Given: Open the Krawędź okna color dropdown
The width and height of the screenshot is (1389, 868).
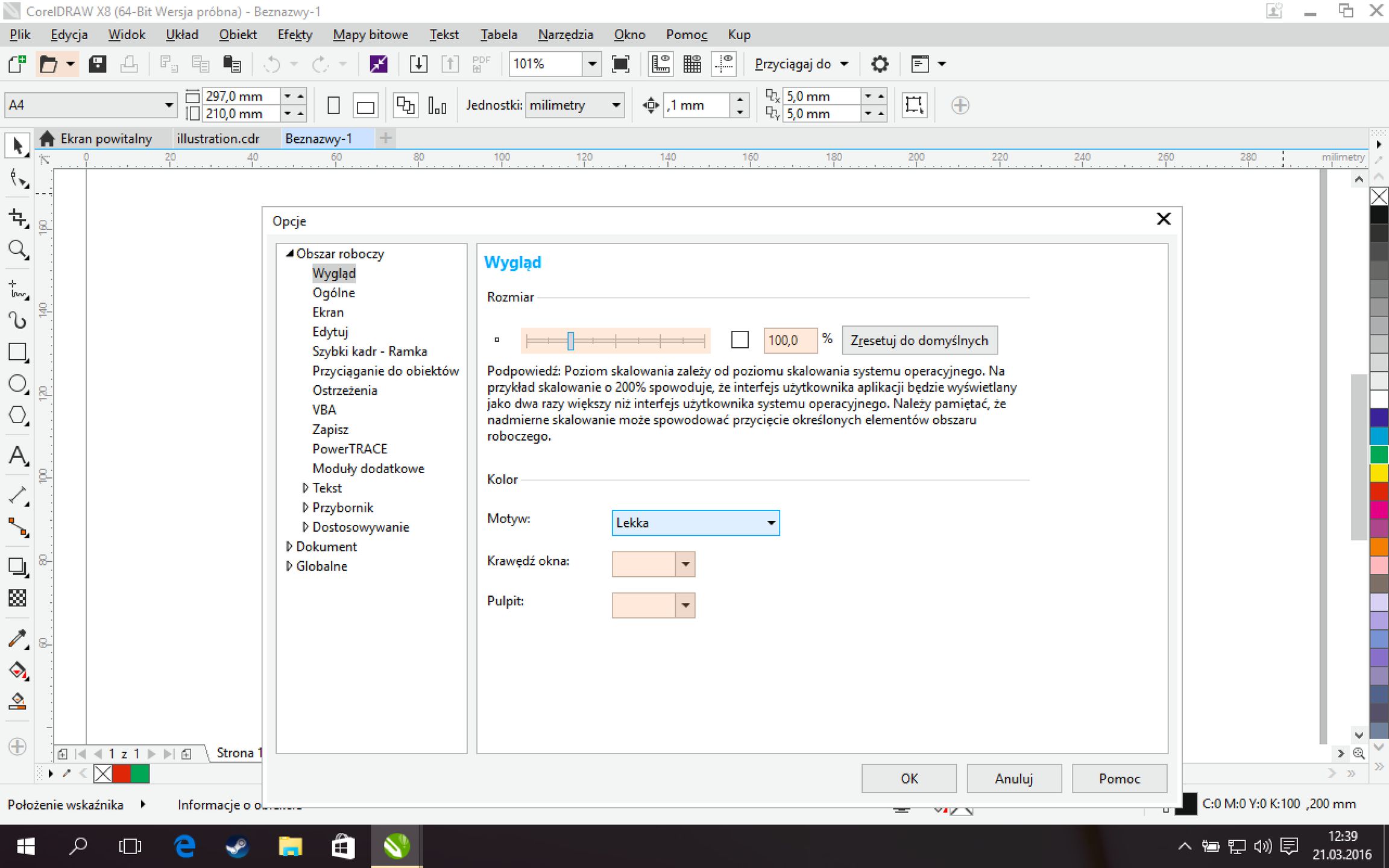Looking at the screenshot, I should (685, 564).
